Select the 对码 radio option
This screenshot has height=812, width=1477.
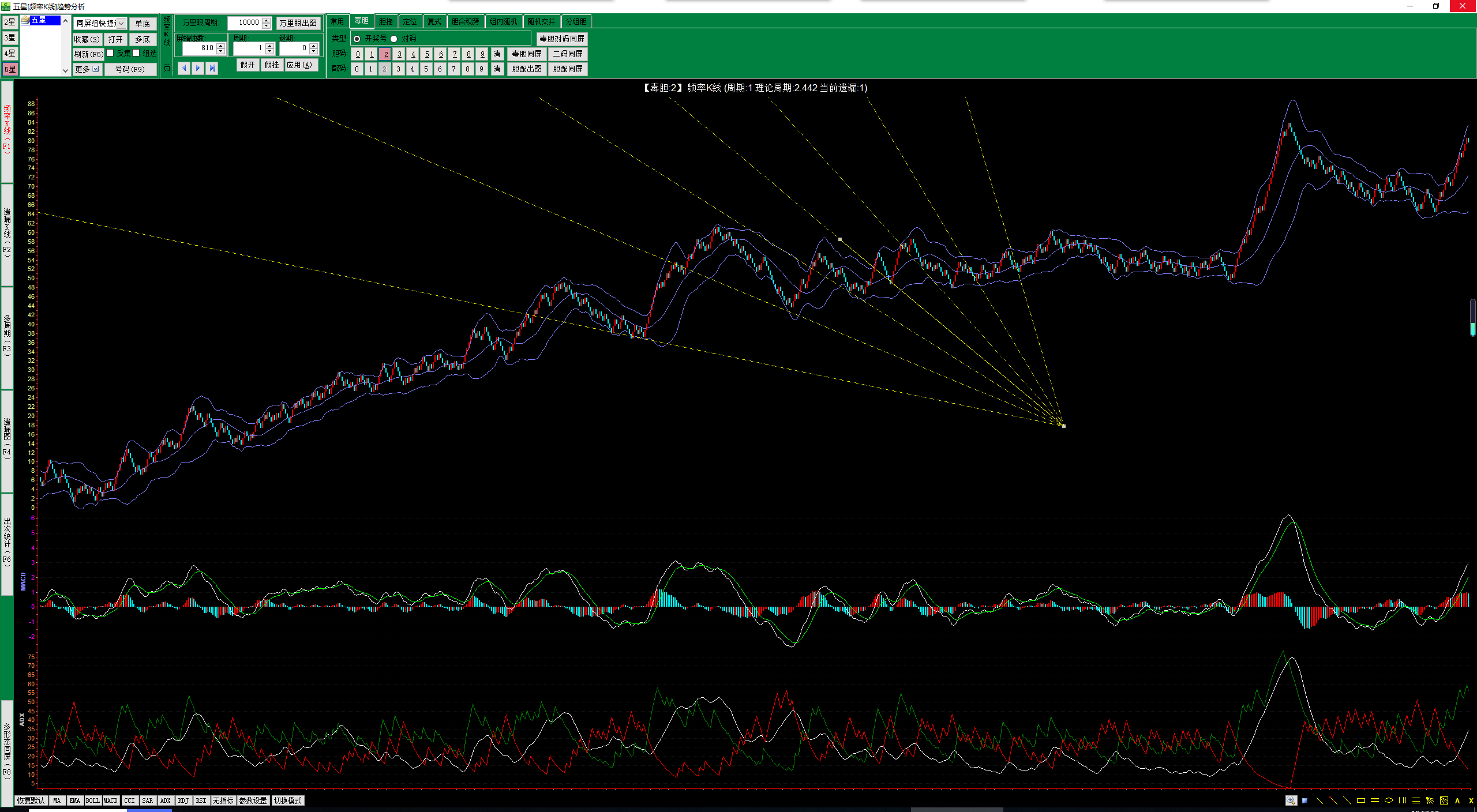pyautogui.click(x=394, y=39)
